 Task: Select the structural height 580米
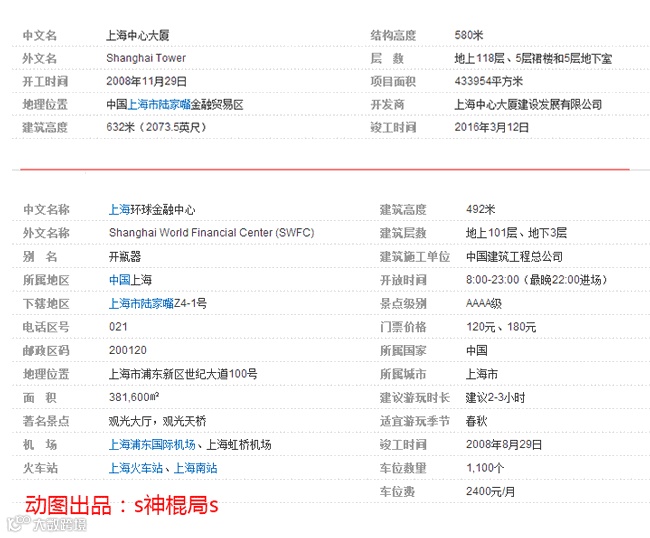(469, 35)
